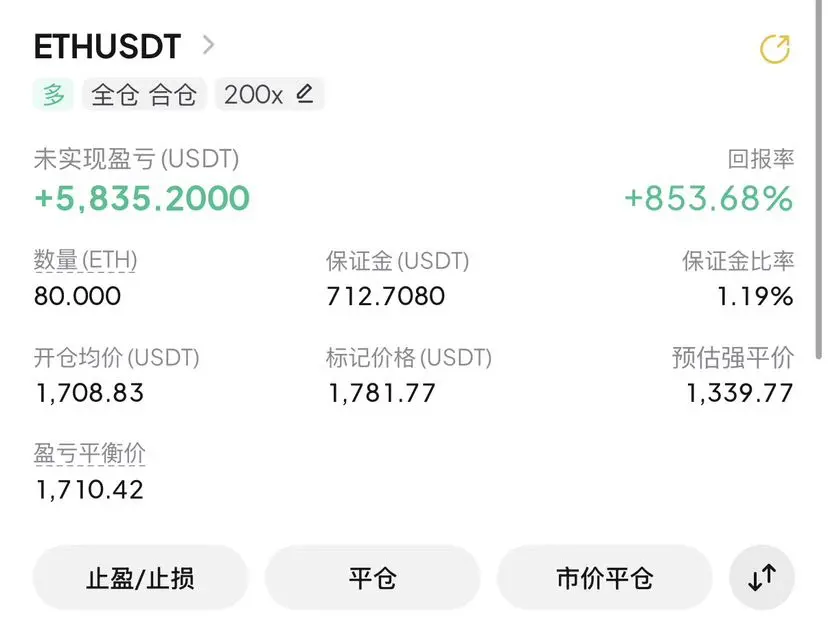Click the return rate +853.68% value
Viewport: 828px width, 622px height.
point(709,199)
